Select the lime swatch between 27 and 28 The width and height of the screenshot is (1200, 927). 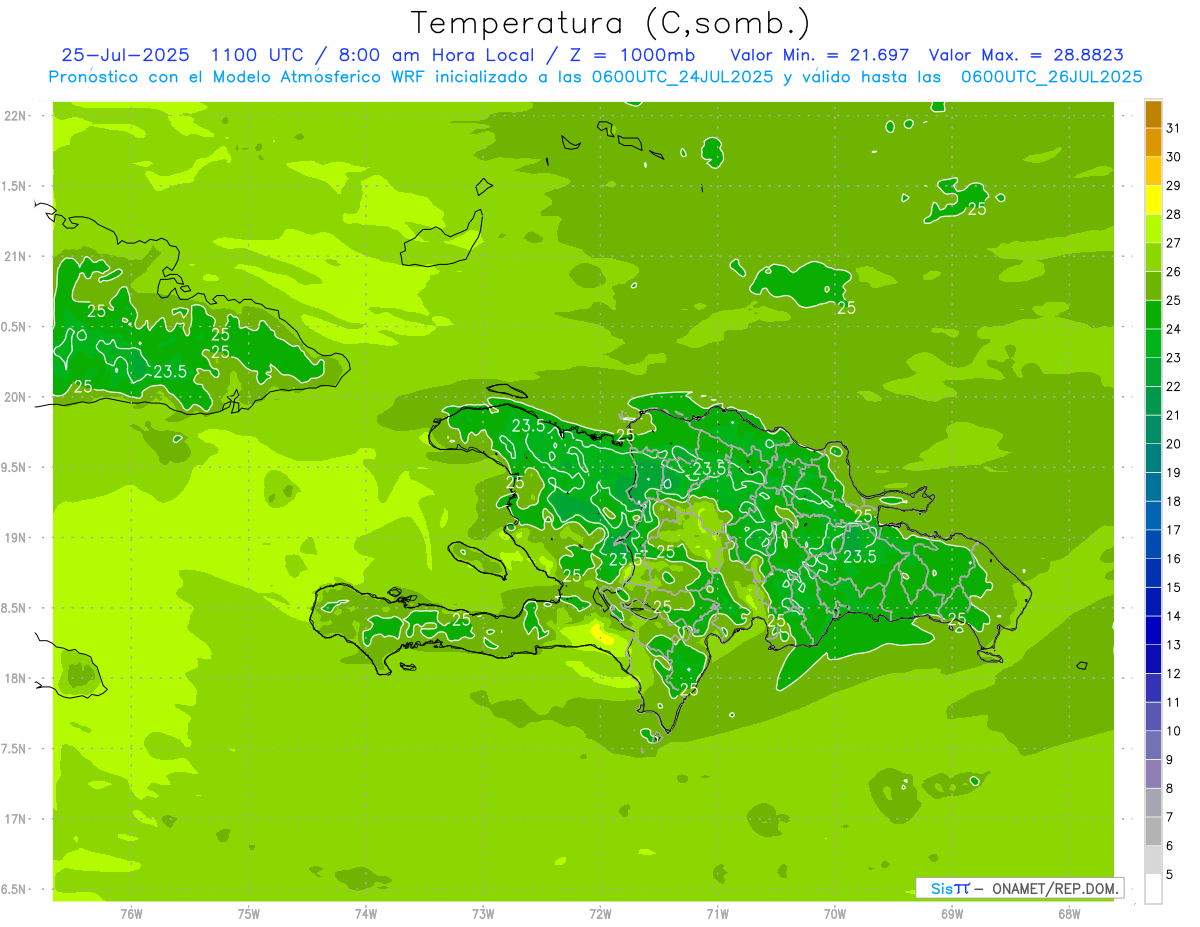click(1153, 229)
